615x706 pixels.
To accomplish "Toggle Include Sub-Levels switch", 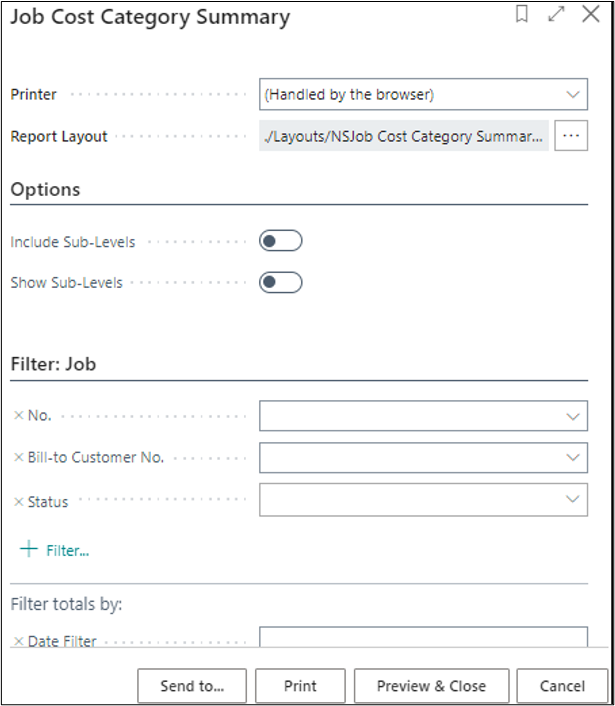I will tap(280, 241).
